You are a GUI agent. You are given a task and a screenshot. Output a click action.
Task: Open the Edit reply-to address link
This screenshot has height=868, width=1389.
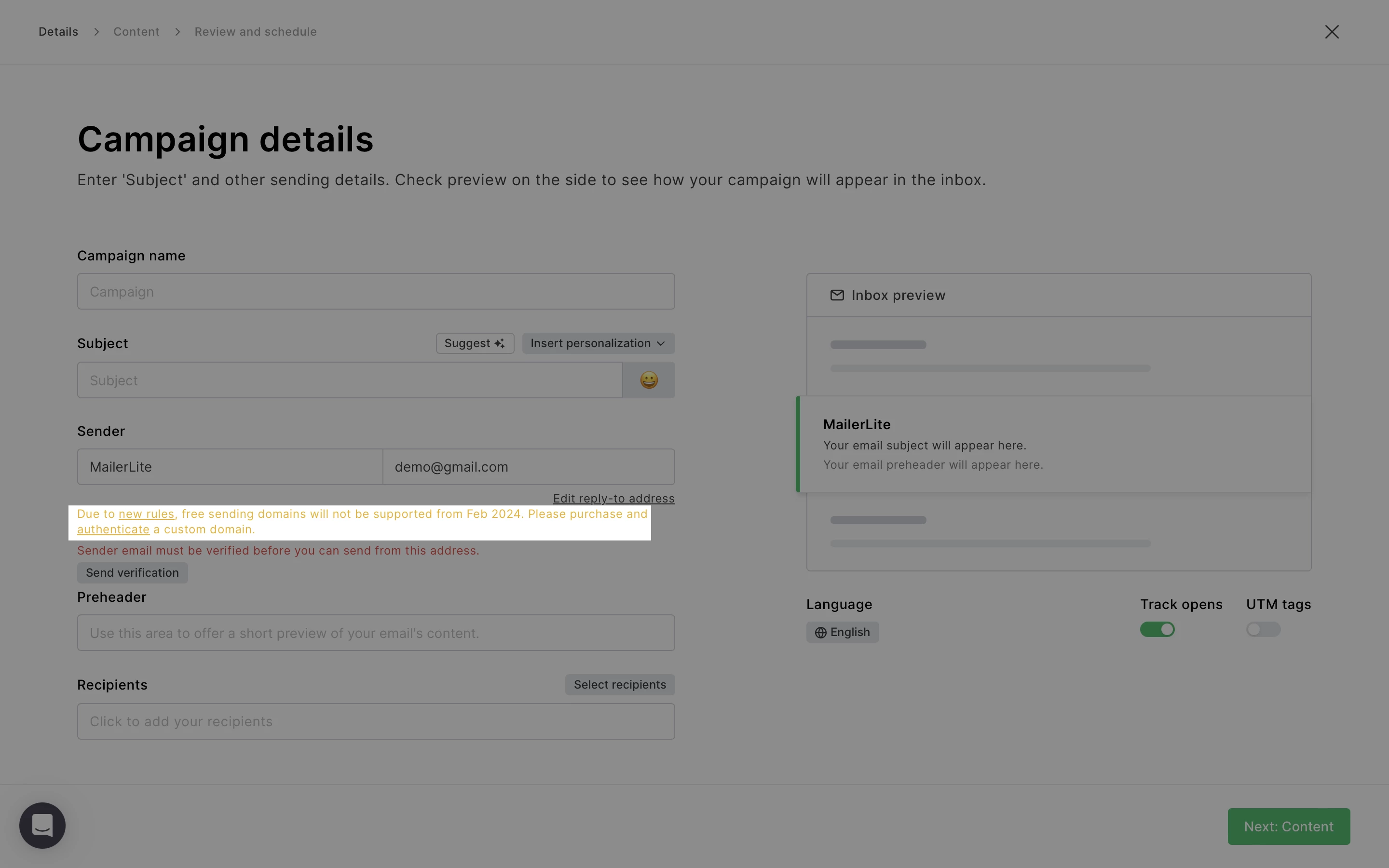pyautogui.click(x=613, y=498)
